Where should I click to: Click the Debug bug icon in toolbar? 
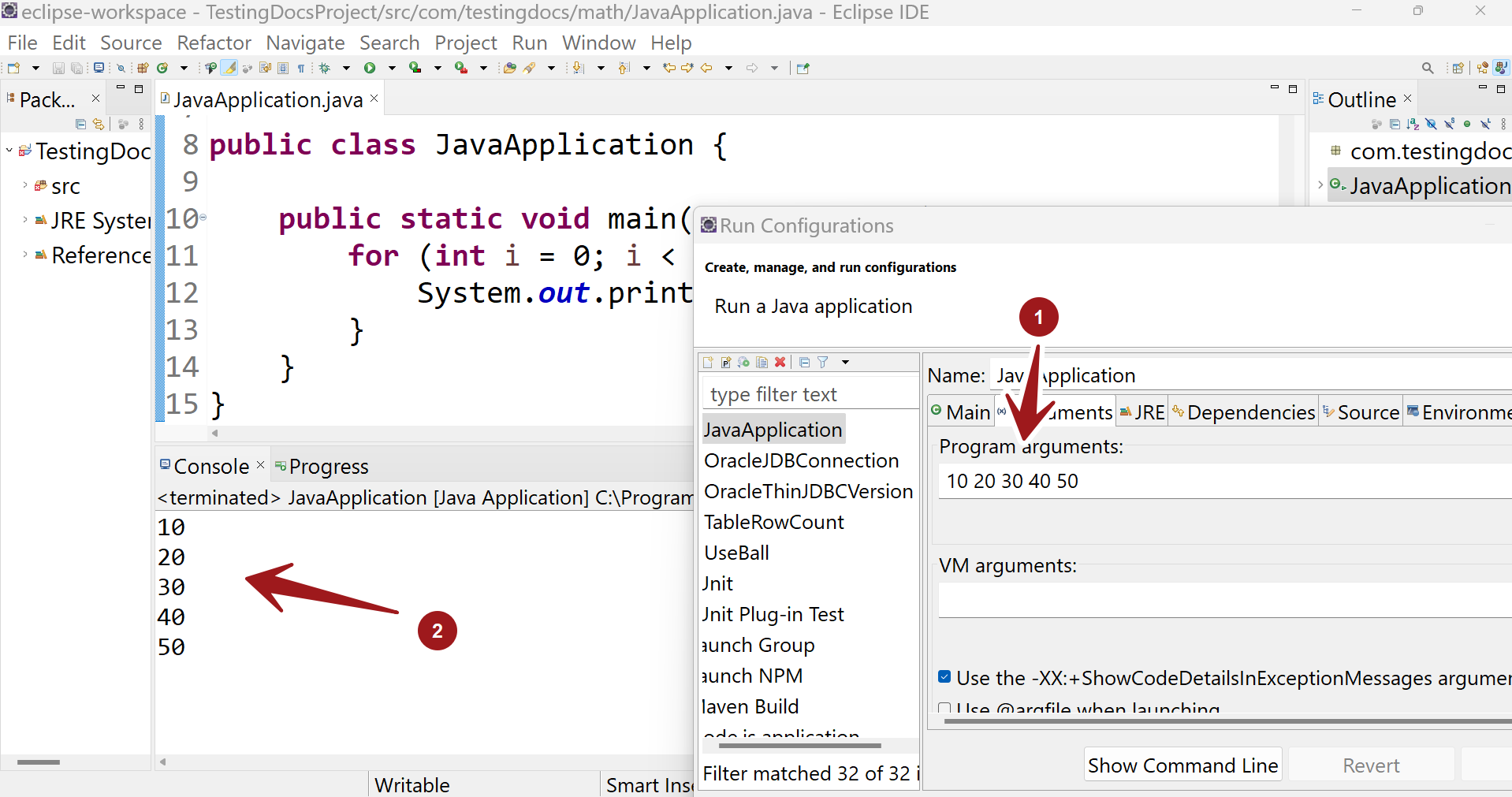pyautogui.click(x=325, y=68)
